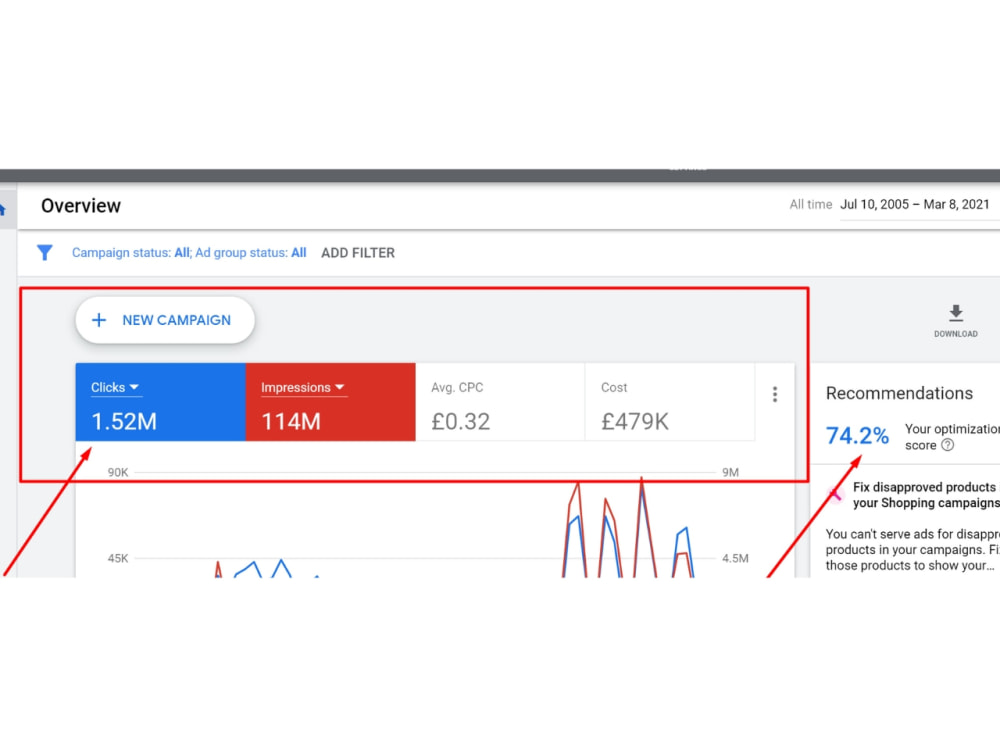Click the 1.52M clicks value
Image resolution: width=1000 pixels, height=750 pixels.
[124, 422]
